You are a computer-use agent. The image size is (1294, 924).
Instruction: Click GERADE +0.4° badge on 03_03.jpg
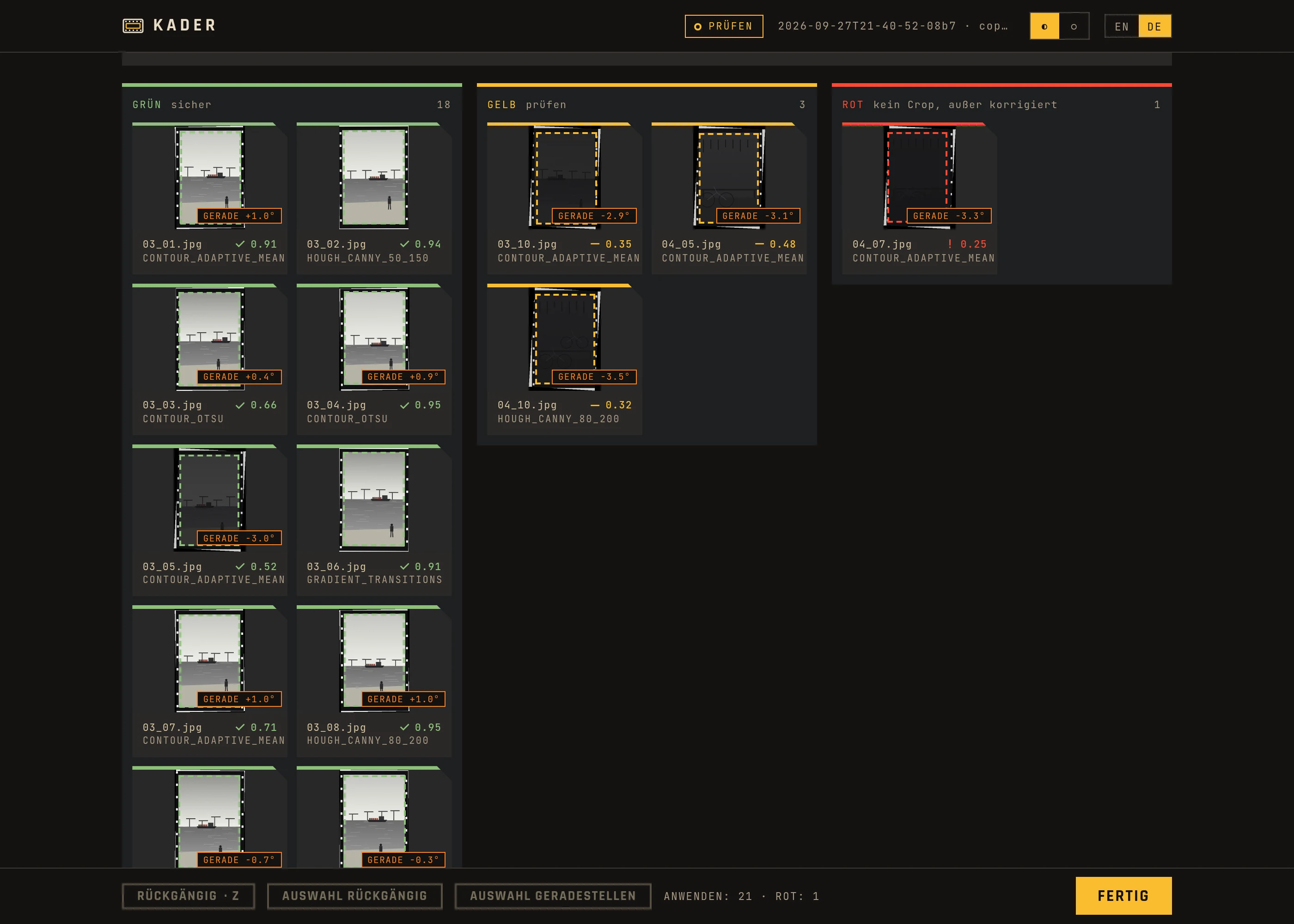pos(239,377)
